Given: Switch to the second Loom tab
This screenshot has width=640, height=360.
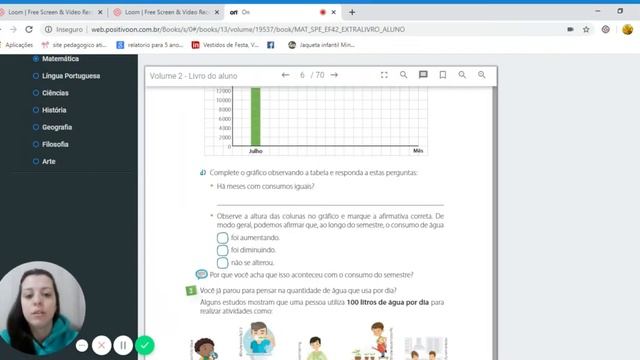Looking at the screenshot, I should click(x=167, y=12).
